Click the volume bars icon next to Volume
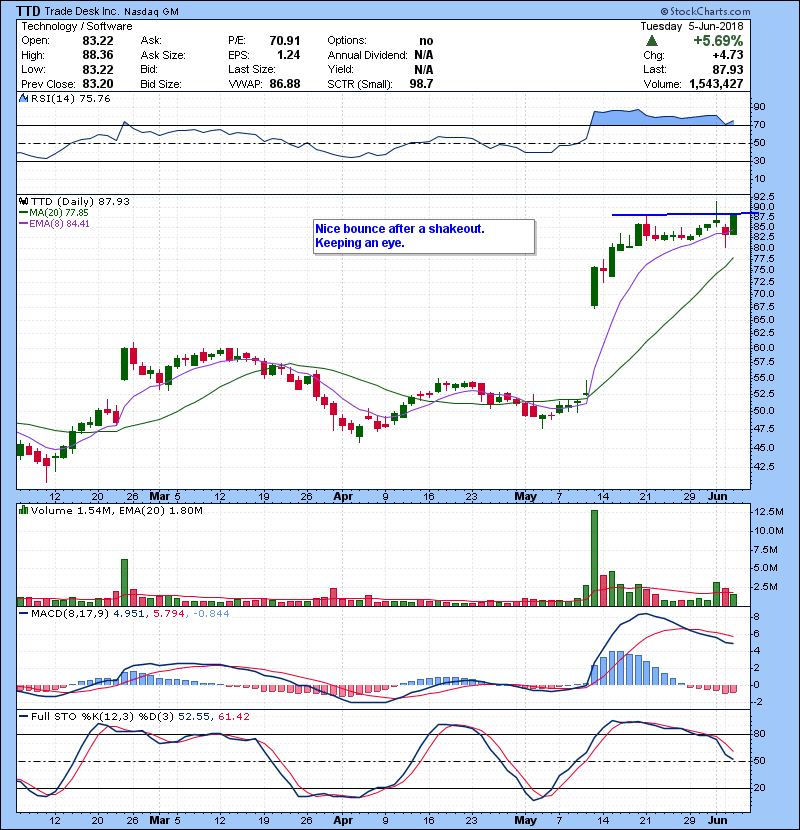The image size is (800, 830). (23, 510)
